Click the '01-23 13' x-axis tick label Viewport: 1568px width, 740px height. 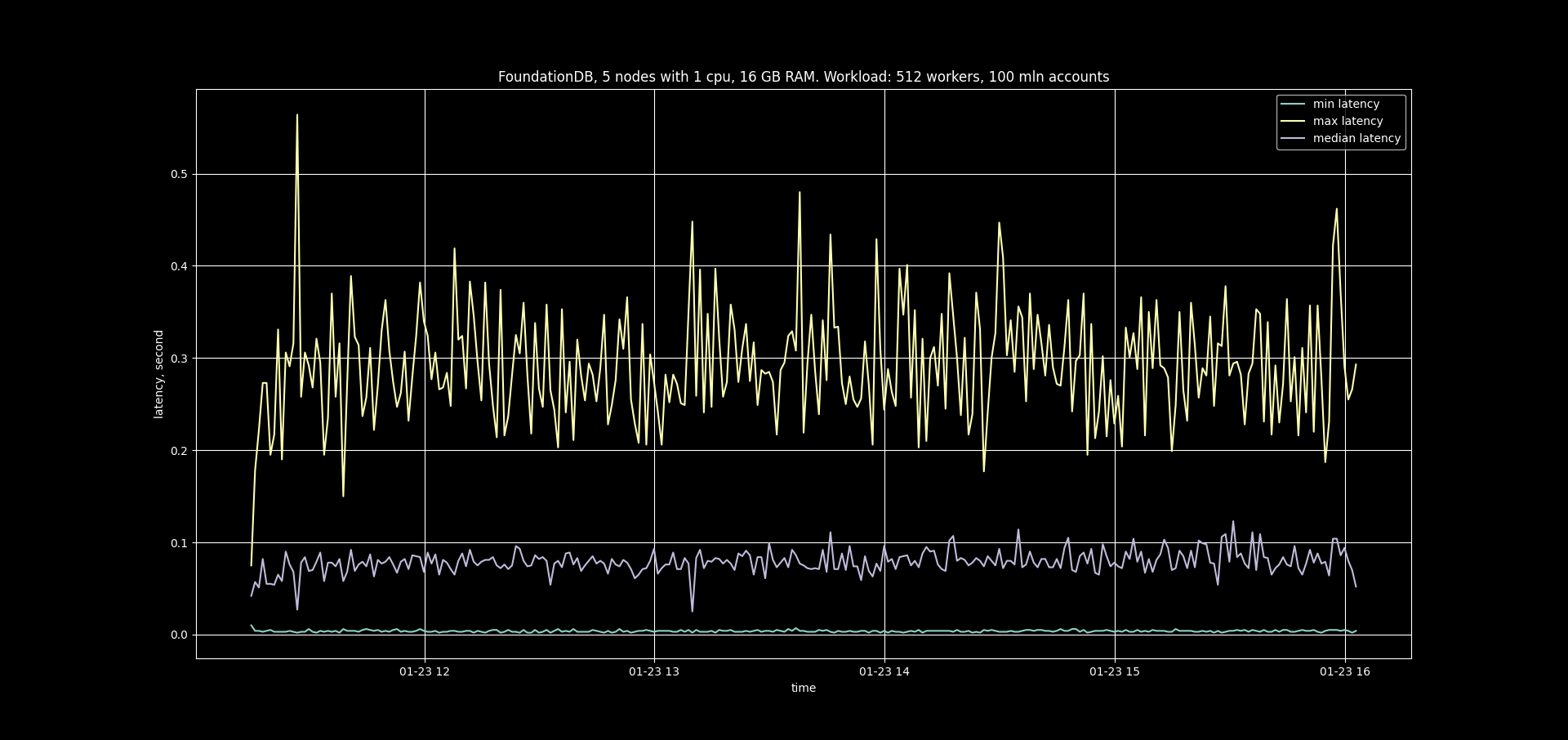point(654,671)
